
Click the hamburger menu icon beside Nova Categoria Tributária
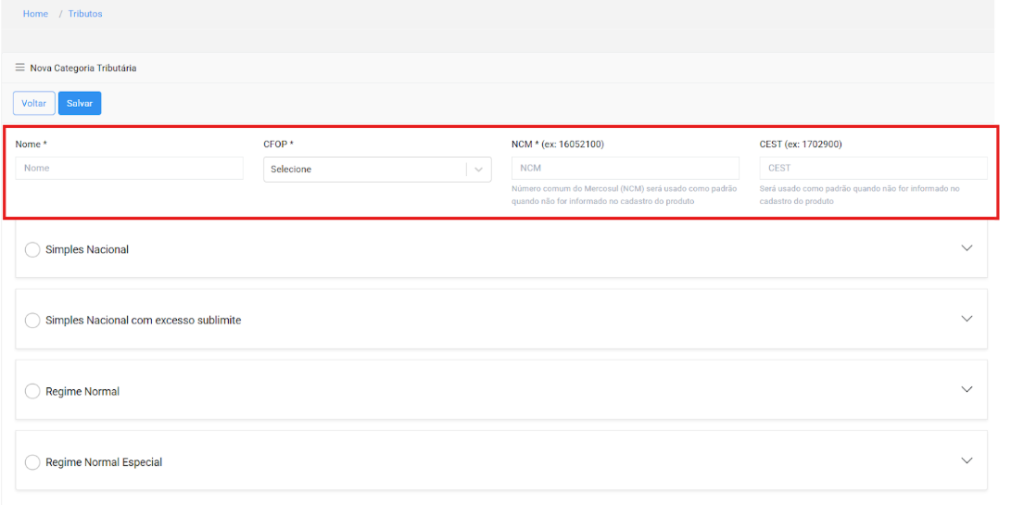click(20, 68)
